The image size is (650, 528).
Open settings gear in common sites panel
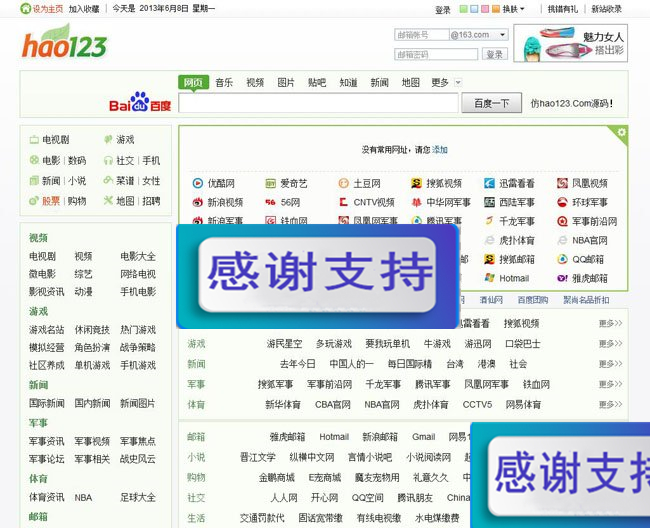coord(621,133)
